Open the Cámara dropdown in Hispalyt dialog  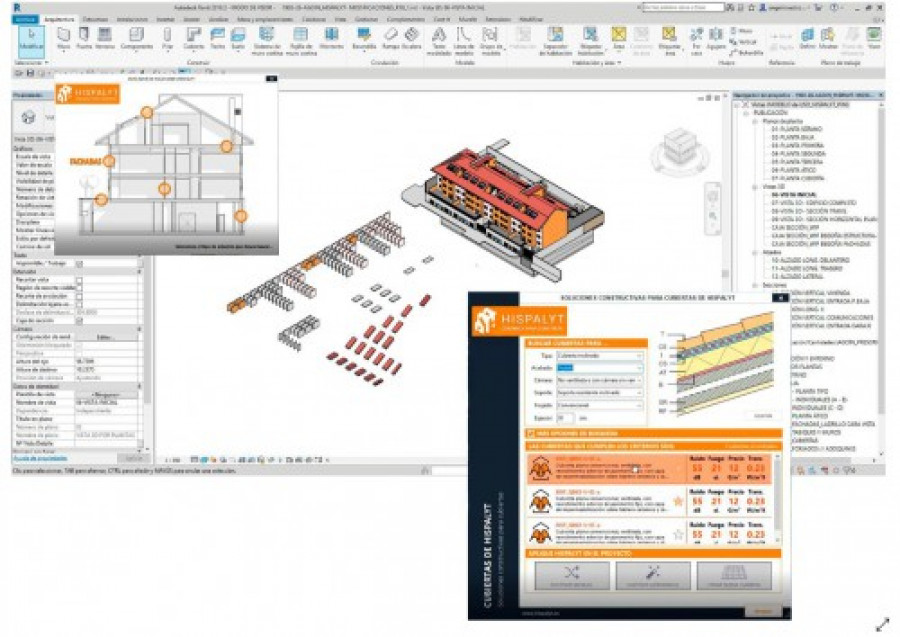coord(599,380)
